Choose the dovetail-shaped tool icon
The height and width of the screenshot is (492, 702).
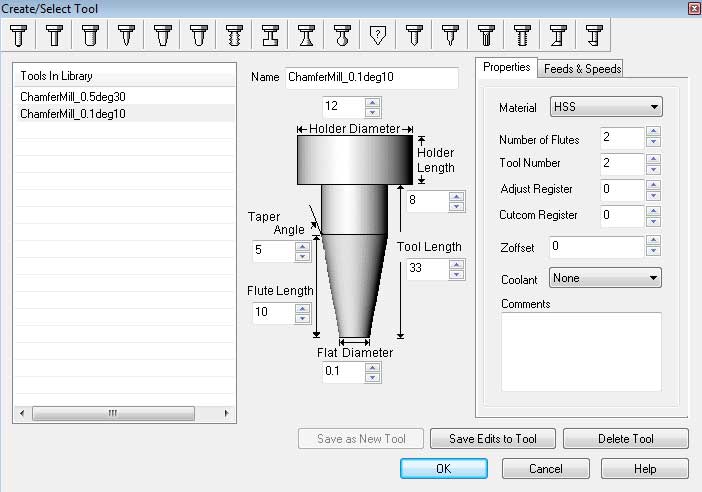tap(306, 36)
